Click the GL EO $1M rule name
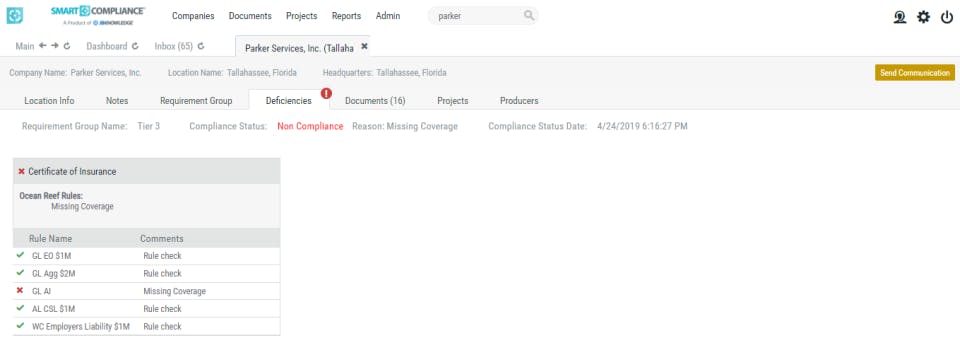 (x=51, y=256)
